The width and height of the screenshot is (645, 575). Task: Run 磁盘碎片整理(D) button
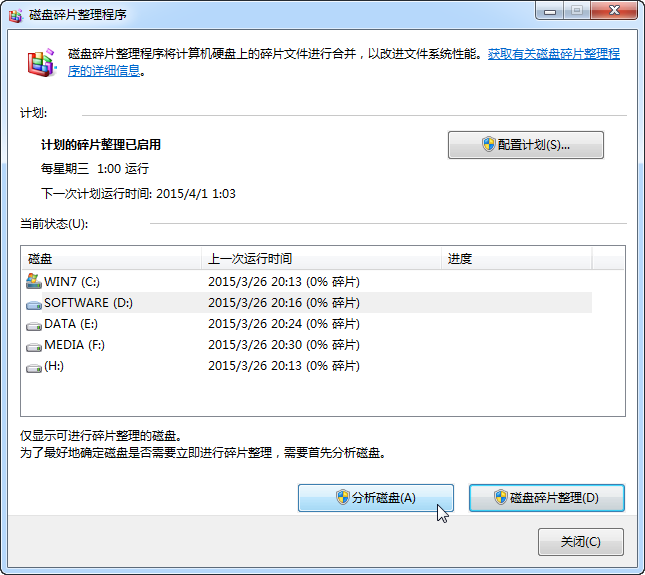point(546,498)
